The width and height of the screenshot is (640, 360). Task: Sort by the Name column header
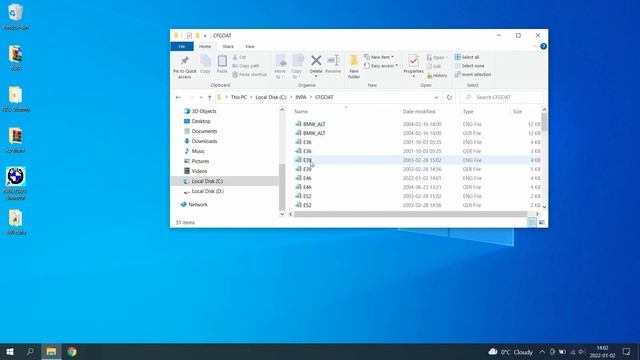[x=301, y=111]
